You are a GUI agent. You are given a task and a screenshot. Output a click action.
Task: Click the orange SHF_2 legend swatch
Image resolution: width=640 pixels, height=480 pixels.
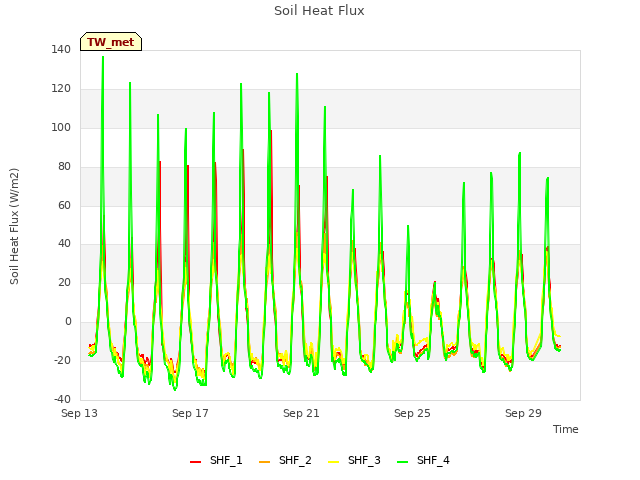coord(264,462)
